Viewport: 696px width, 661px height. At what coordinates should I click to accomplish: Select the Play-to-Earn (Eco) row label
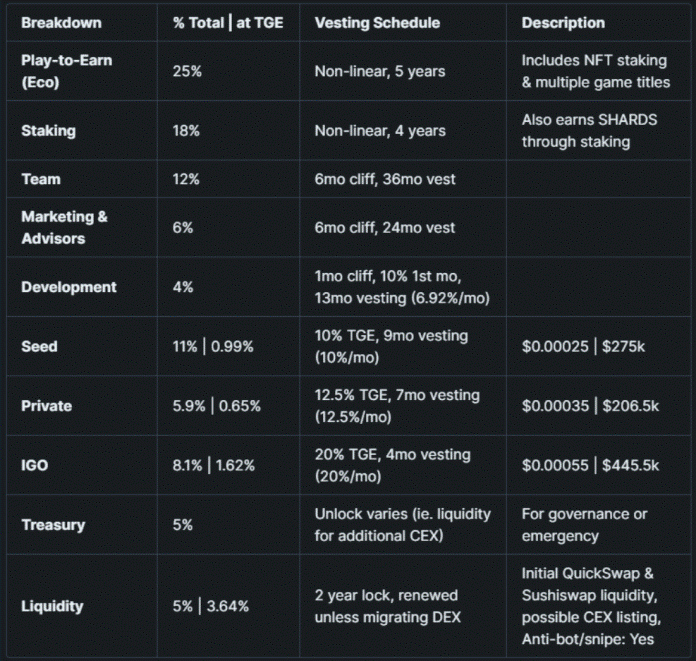pos(67,71)
